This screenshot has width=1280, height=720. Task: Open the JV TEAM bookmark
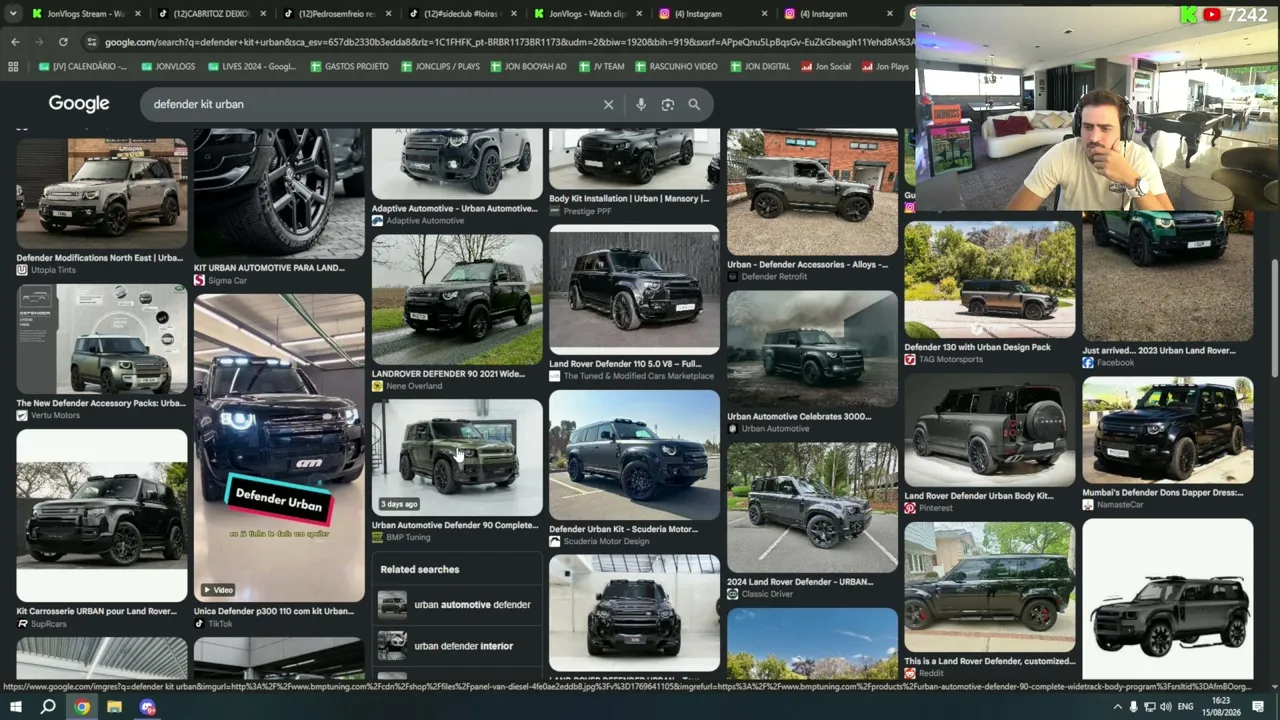[601, 66]
